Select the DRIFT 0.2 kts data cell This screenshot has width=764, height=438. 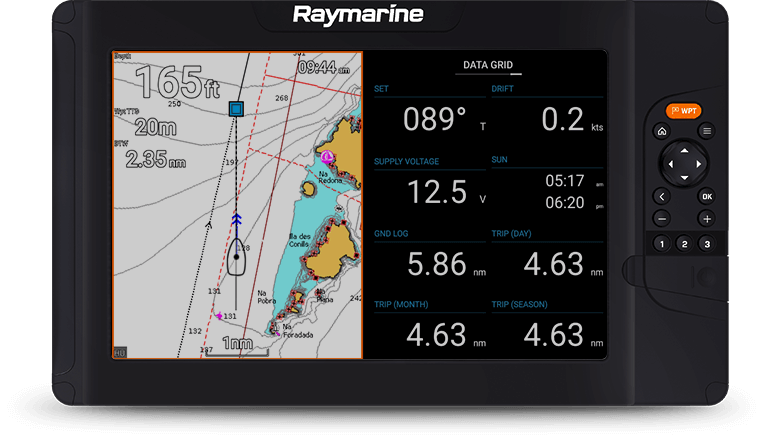547,113
